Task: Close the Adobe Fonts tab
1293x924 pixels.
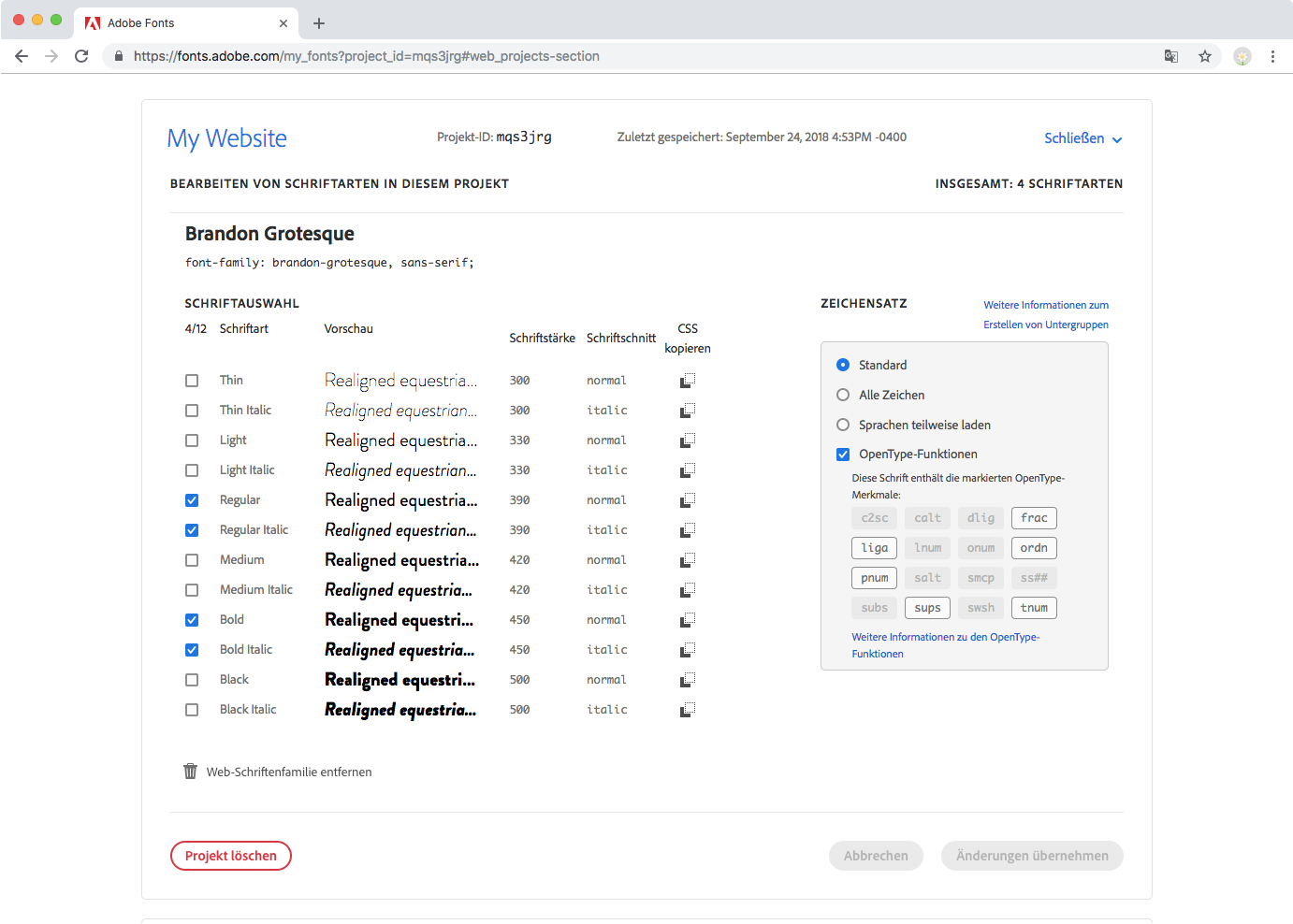Action: (283, 23)
